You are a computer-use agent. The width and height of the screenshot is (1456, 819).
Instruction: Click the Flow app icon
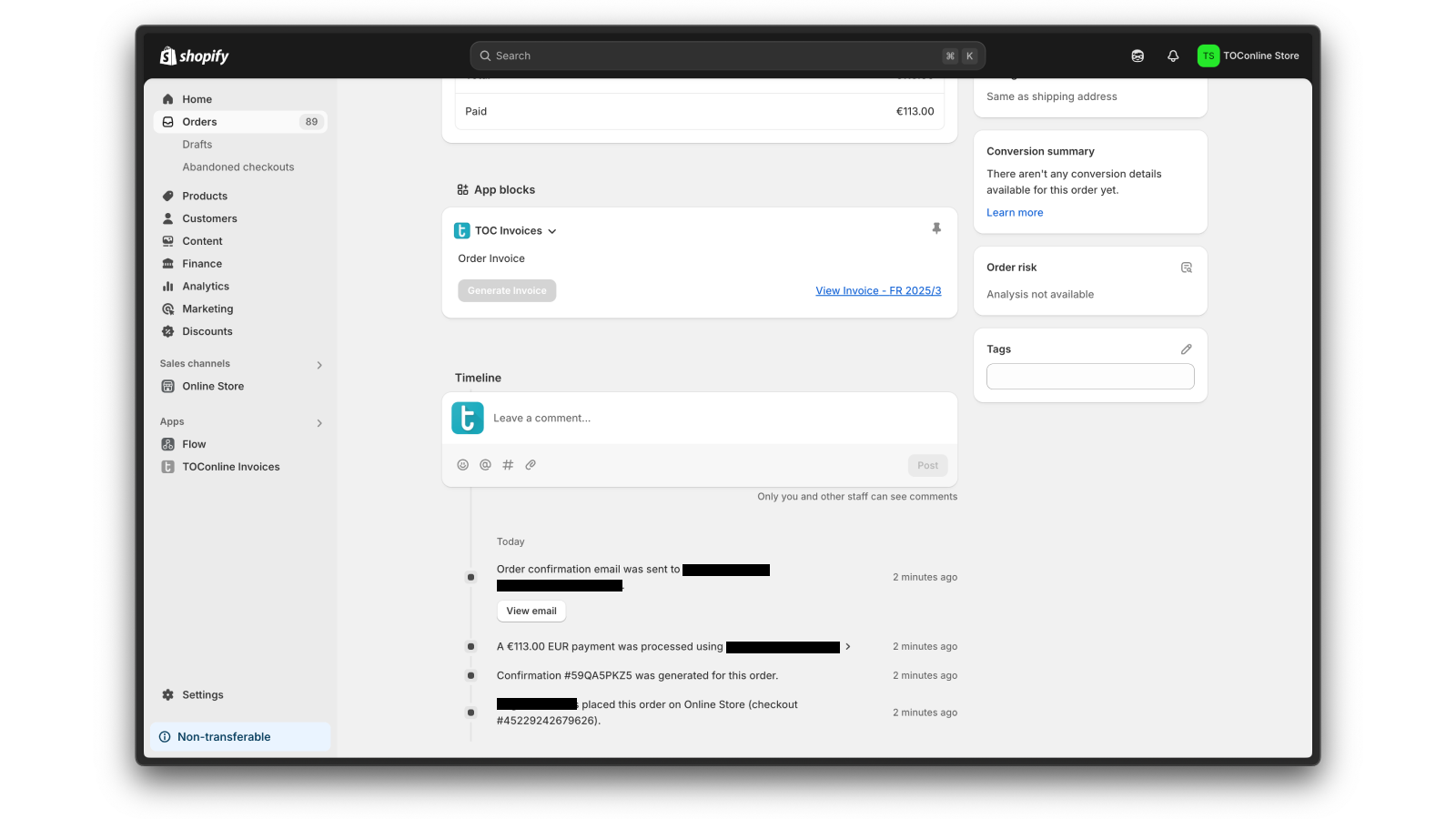[167, 444]
